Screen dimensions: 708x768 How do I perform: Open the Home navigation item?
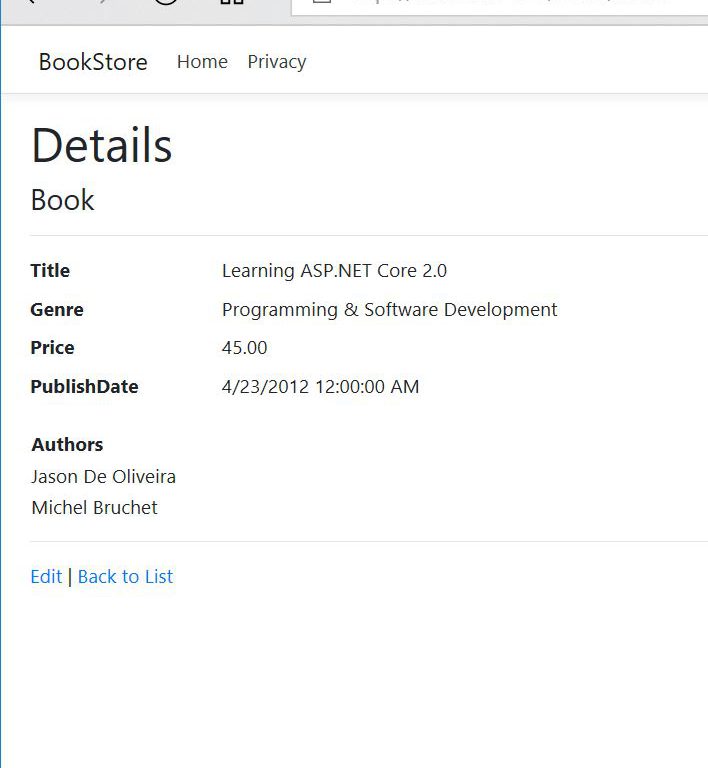202,62
